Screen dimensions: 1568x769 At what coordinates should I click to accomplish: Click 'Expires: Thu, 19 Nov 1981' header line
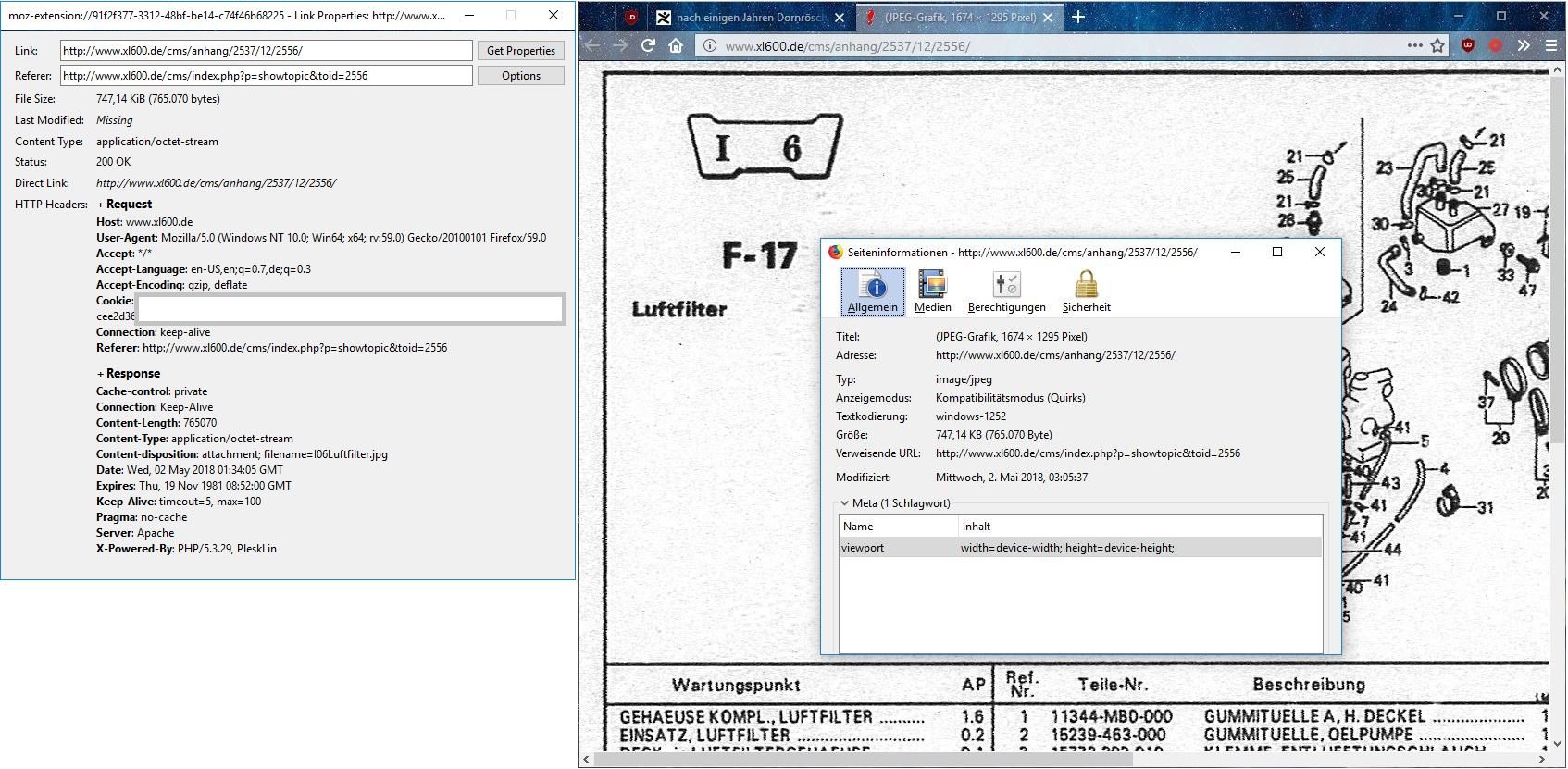point(193,486)
